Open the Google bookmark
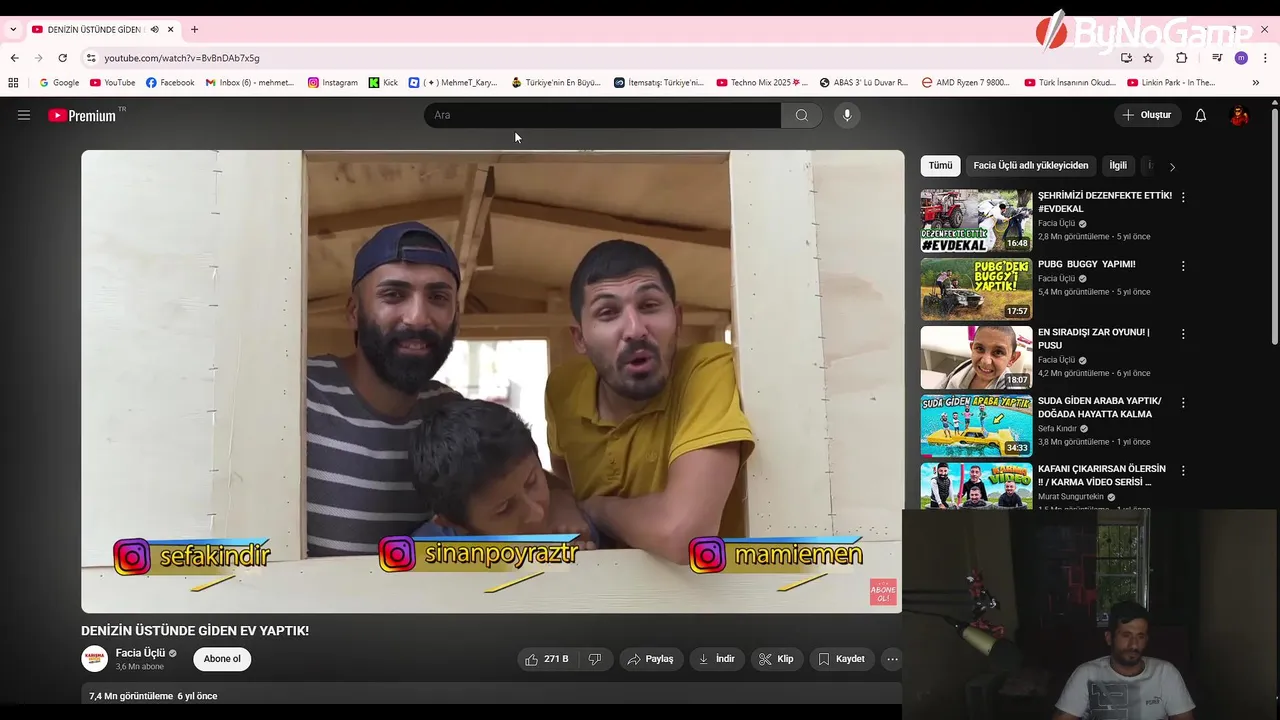The image size is (1280, 720). 59,83
